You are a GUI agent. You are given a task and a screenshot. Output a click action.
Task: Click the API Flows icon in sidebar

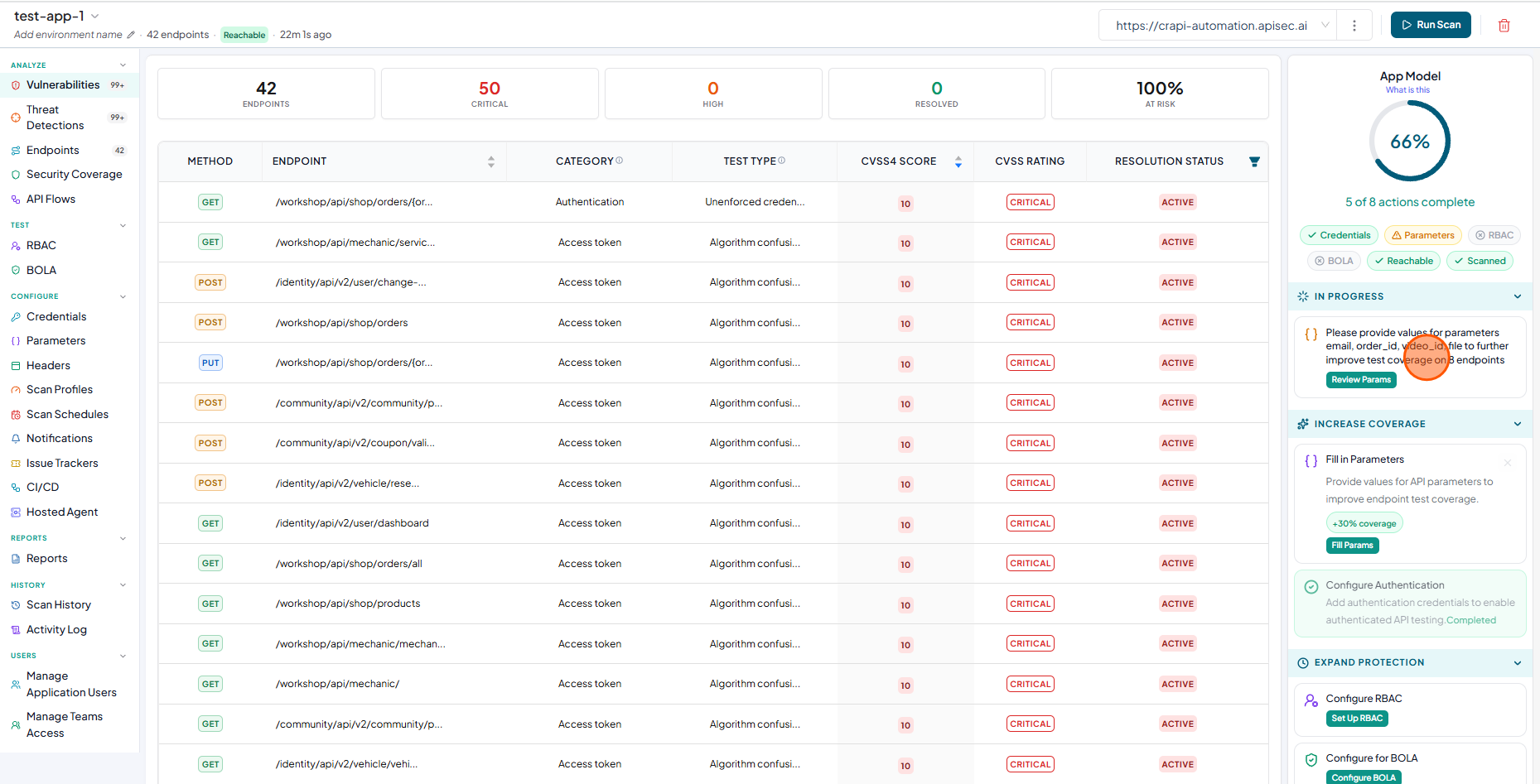click(16, 200)
